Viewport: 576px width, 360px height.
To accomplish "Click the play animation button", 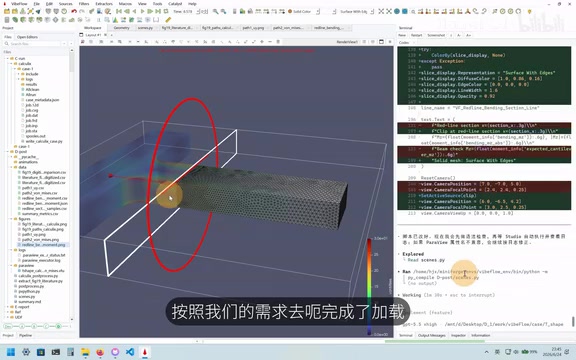I will pyautogui.click(x=142, y=11).
